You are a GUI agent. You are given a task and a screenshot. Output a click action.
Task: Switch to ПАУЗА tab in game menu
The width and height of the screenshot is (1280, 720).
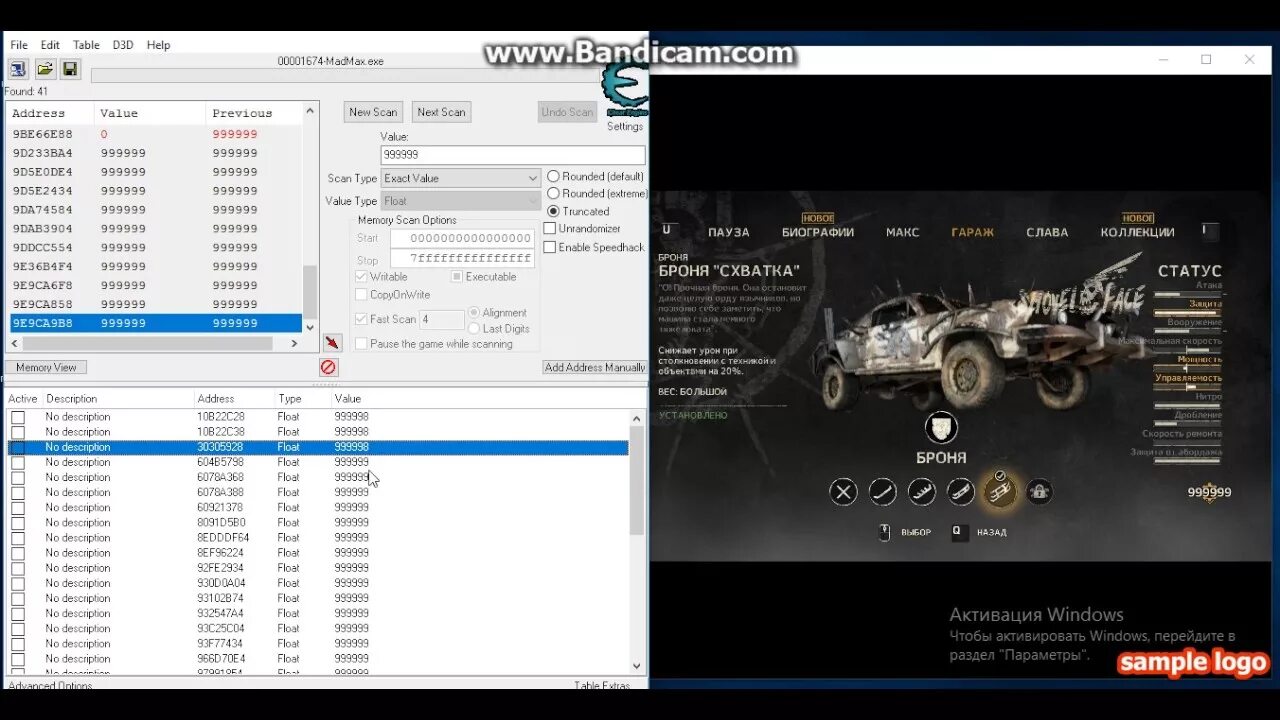tap(729, 232)
